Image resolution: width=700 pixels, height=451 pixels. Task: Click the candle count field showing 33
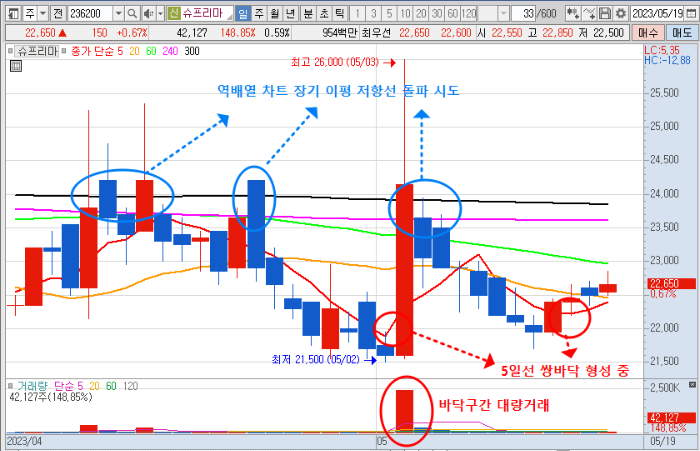[523, 14]
